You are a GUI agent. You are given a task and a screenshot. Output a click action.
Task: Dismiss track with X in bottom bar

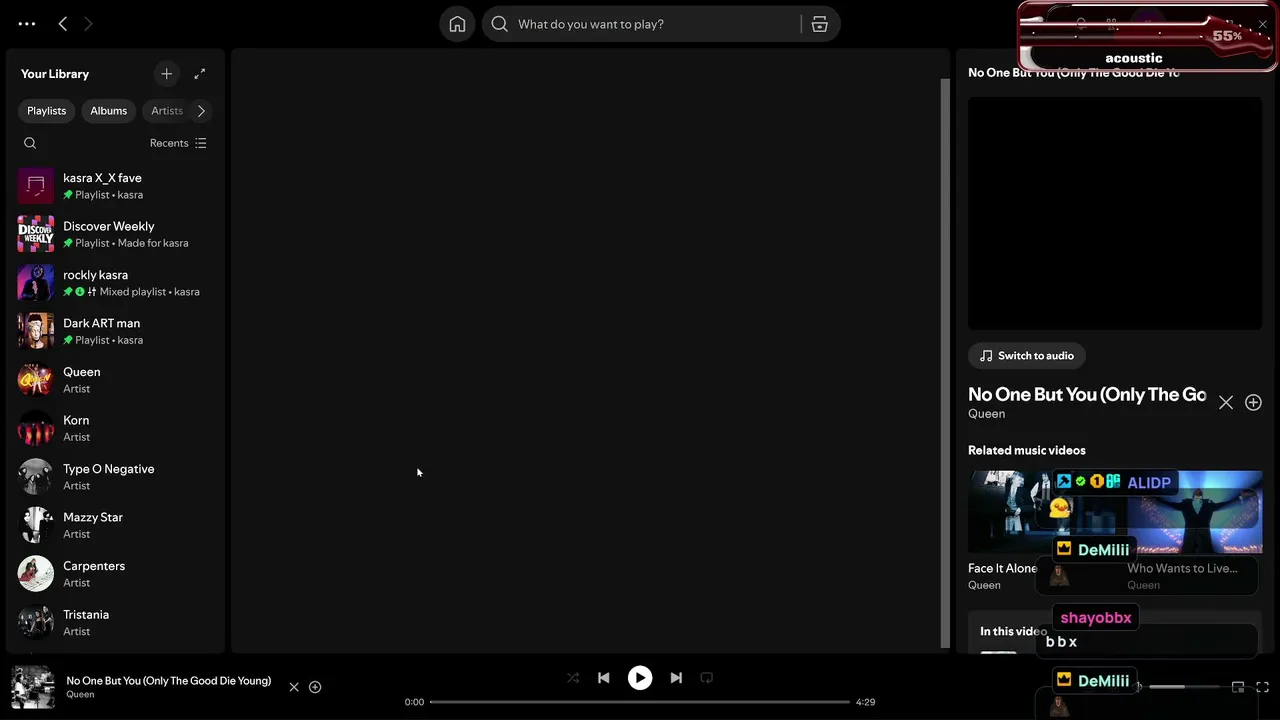click(x=294, y=687)
